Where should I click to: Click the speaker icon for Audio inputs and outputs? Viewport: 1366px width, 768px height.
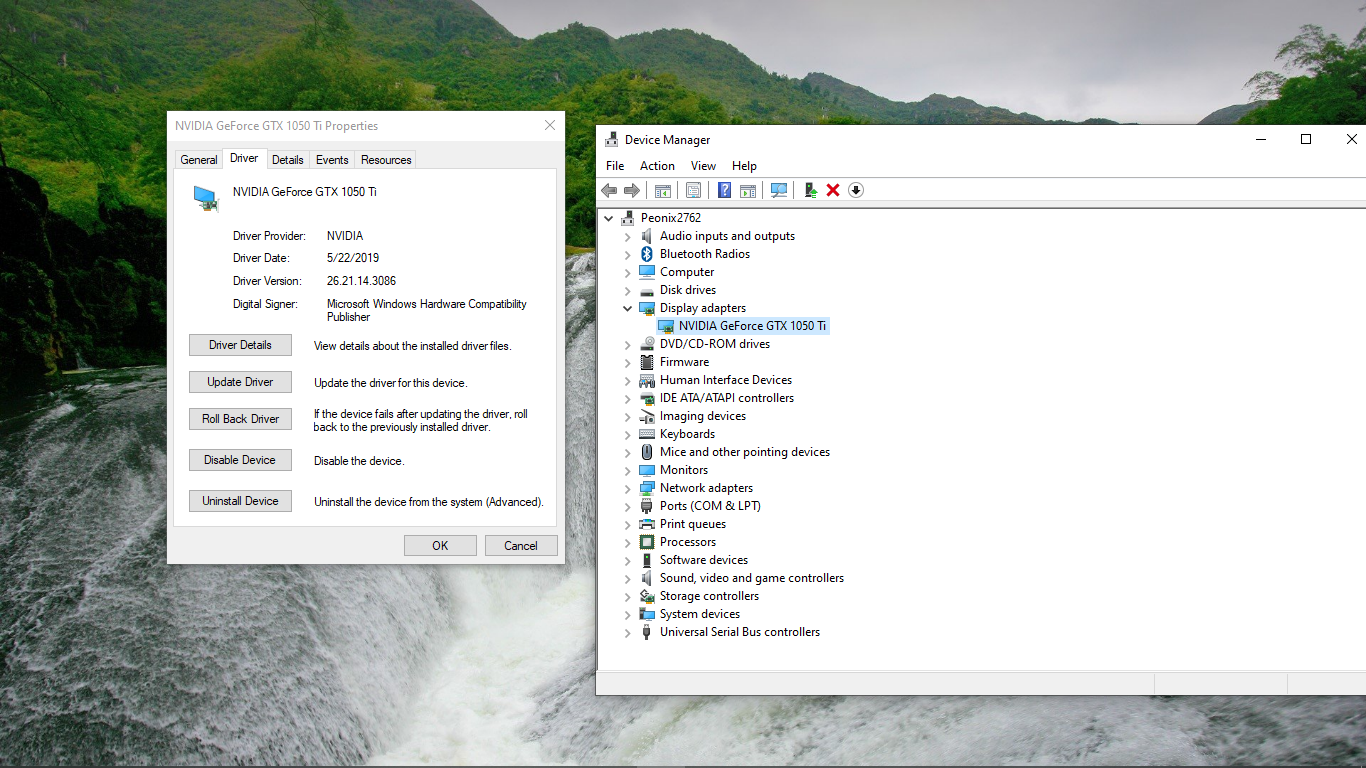(x=647, y=236)
